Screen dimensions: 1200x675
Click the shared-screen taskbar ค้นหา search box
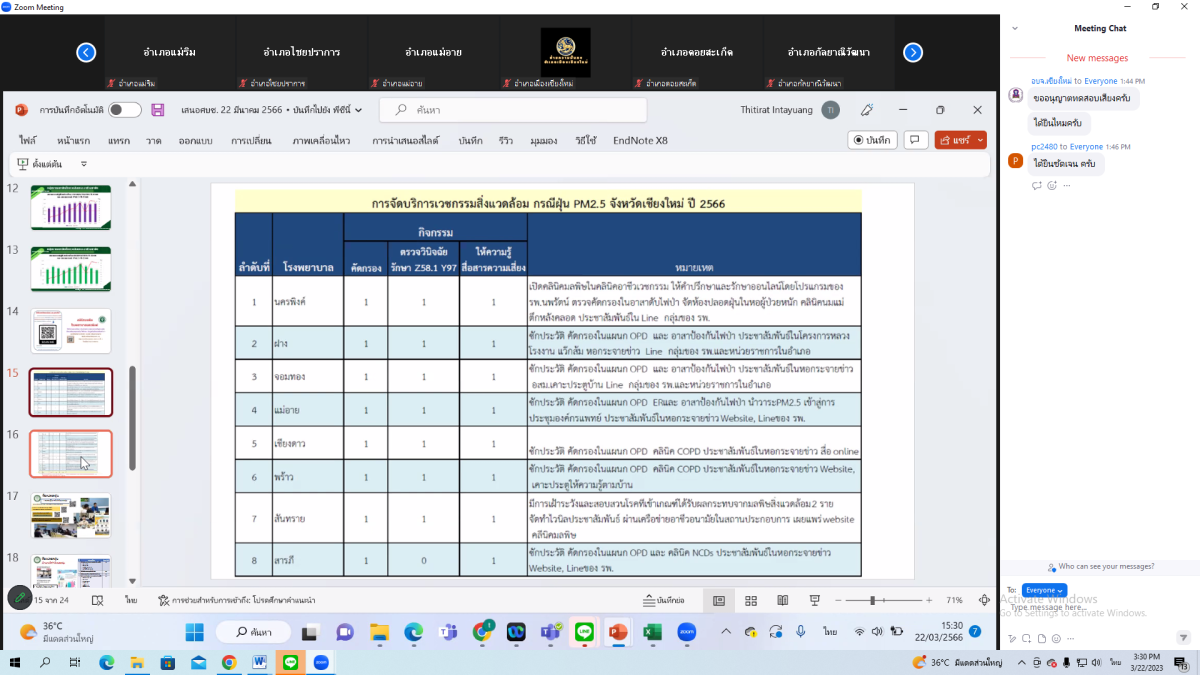[254, 632]
